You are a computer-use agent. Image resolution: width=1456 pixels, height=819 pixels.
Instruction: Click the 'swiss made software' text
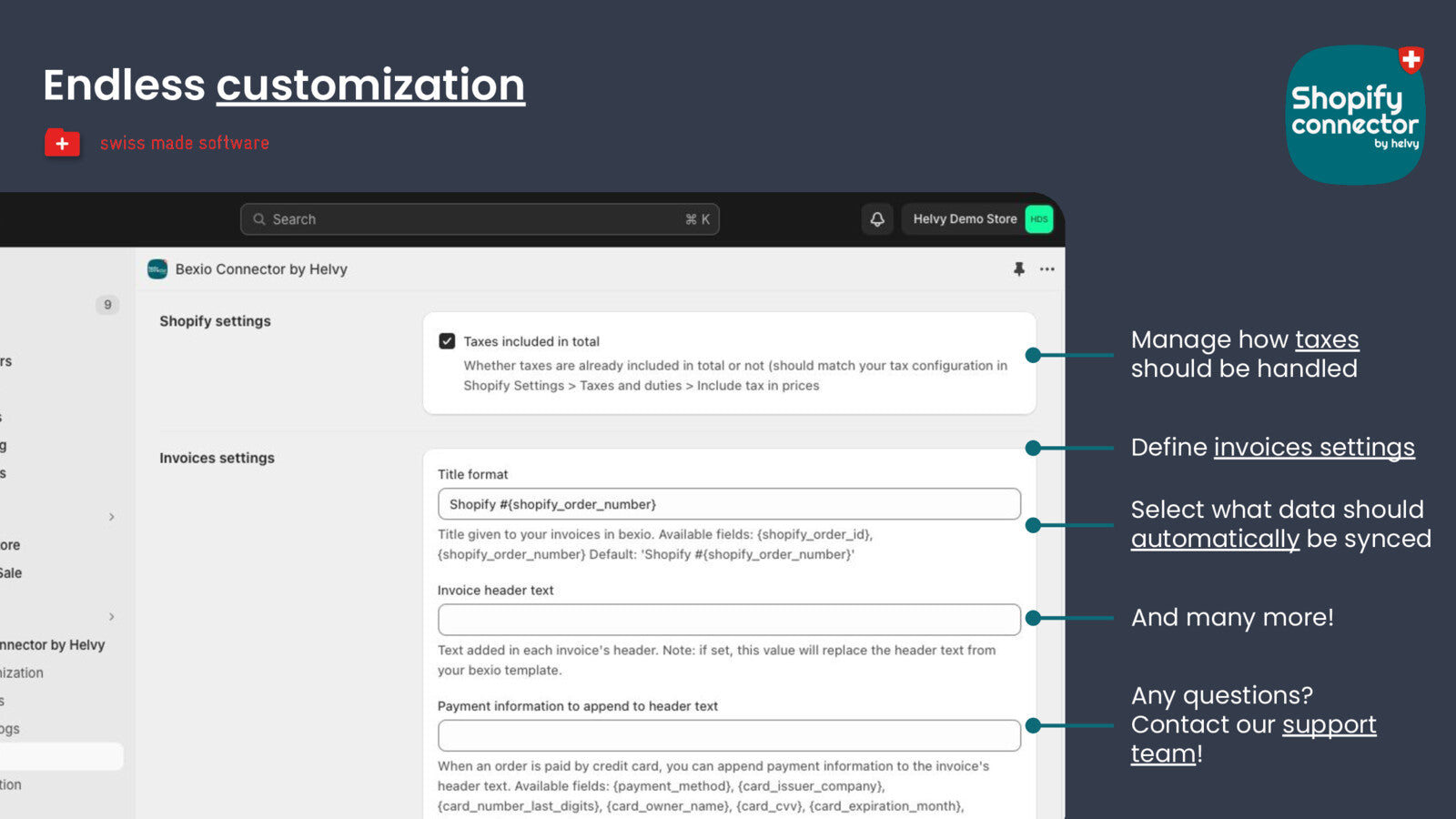(185, 143)
